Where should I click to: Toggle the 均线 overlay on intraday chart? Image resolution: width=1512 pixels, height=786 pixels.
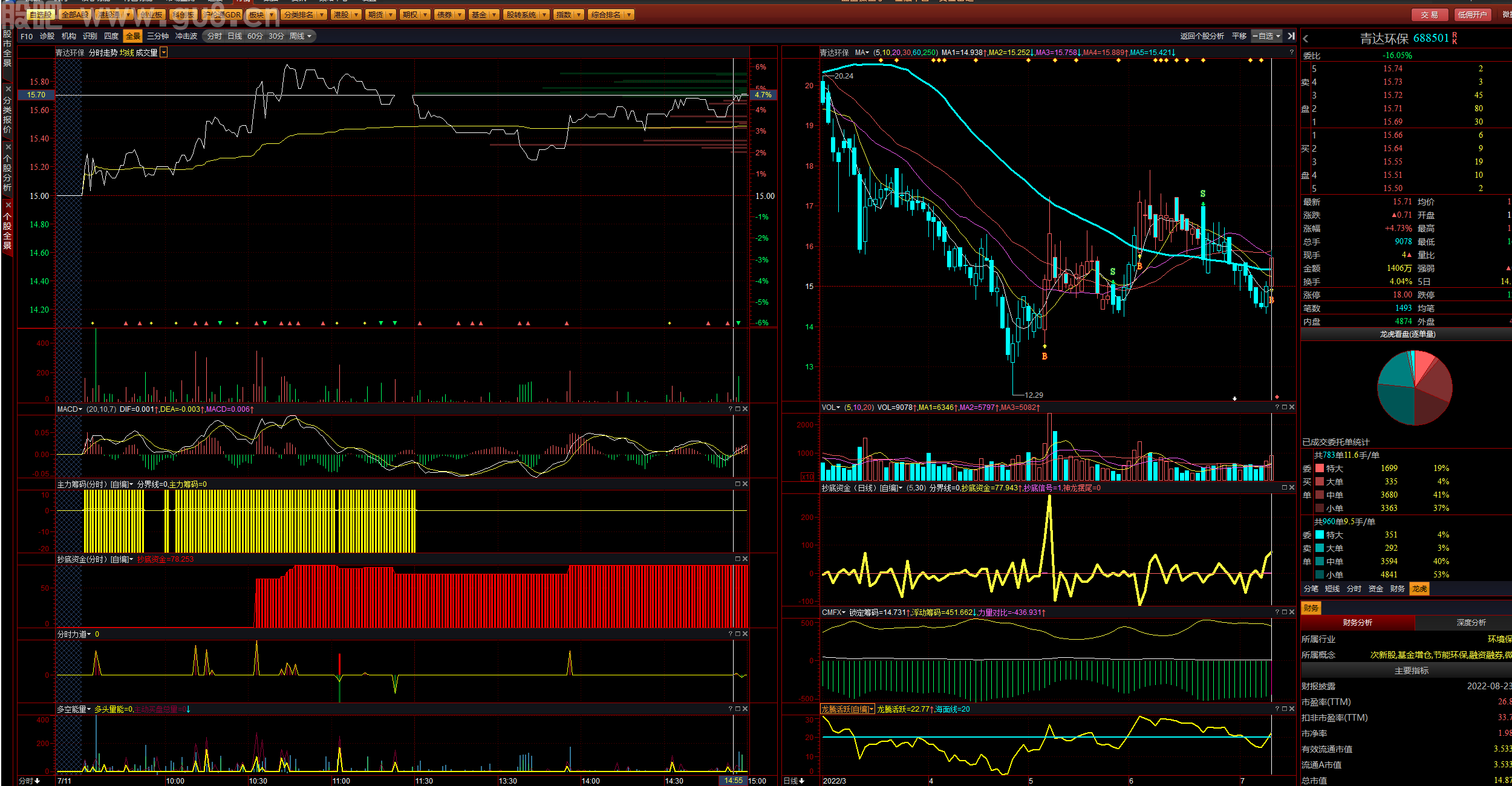point(126,53)
